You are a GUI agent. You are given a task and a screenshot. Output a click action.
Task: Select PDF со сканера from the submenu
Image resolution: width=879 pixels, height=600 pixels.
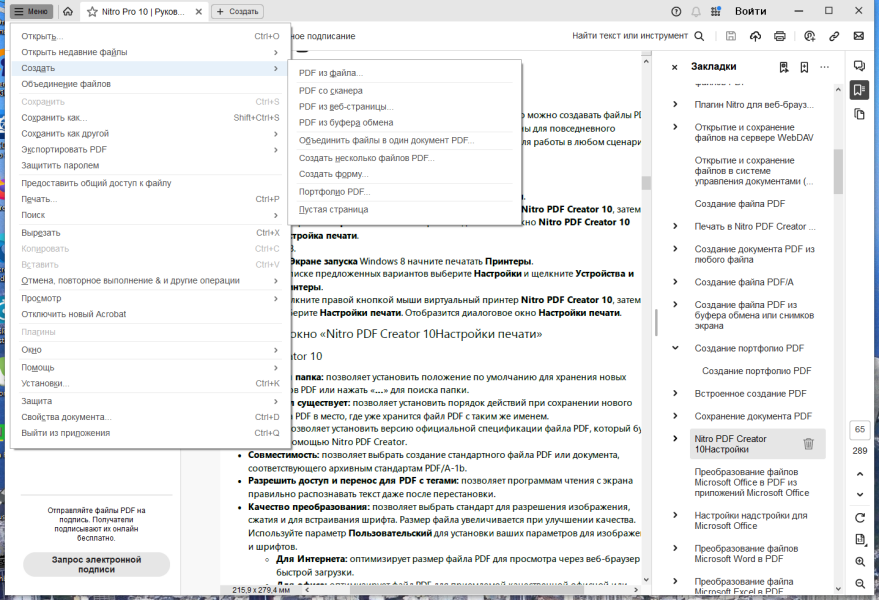(x=330, y=91)
